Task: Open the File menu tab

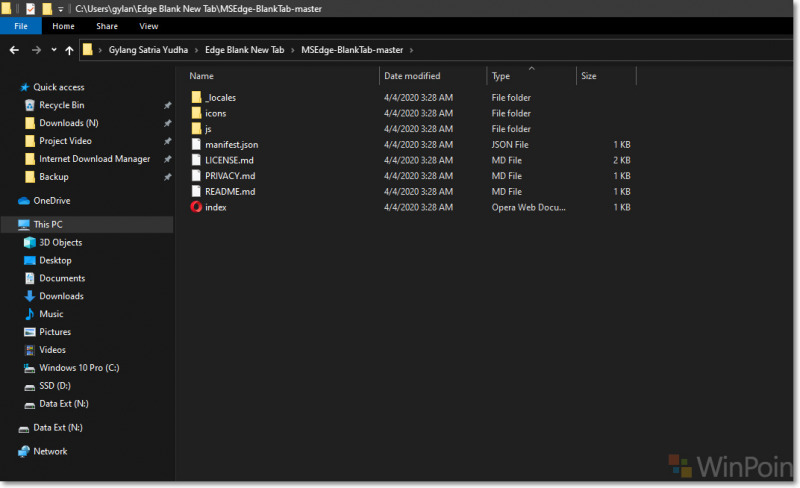Action: pos(20,26)
